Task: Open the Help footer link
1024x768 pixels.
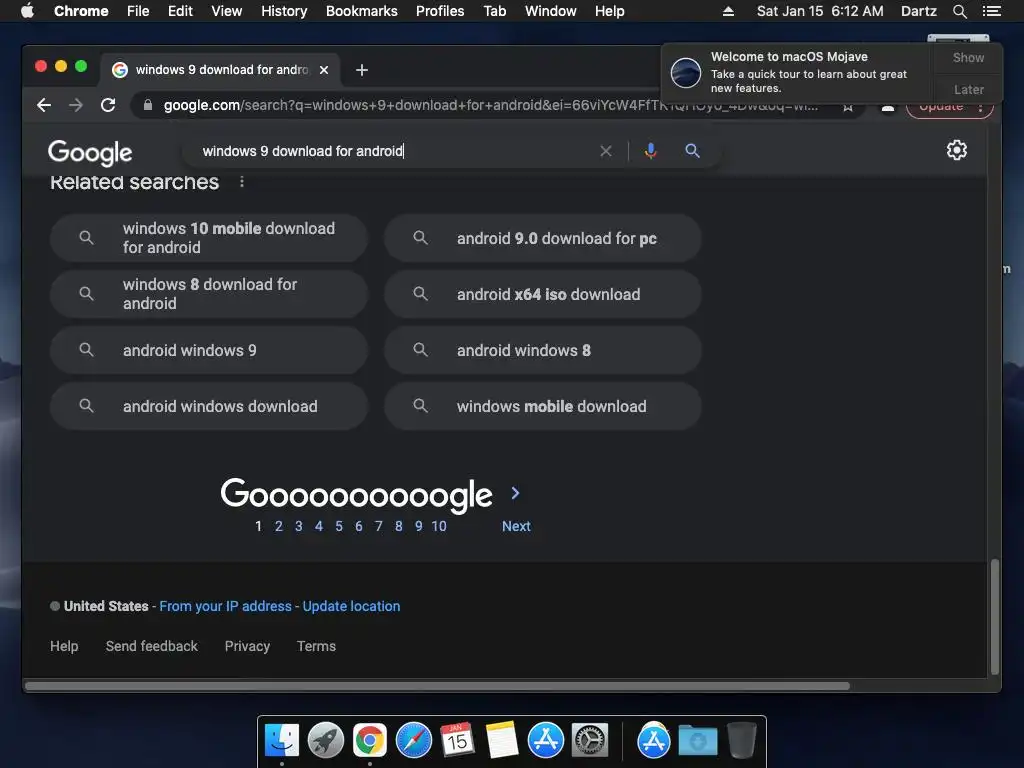Action: pyautogui.click(x=64, y=646)
